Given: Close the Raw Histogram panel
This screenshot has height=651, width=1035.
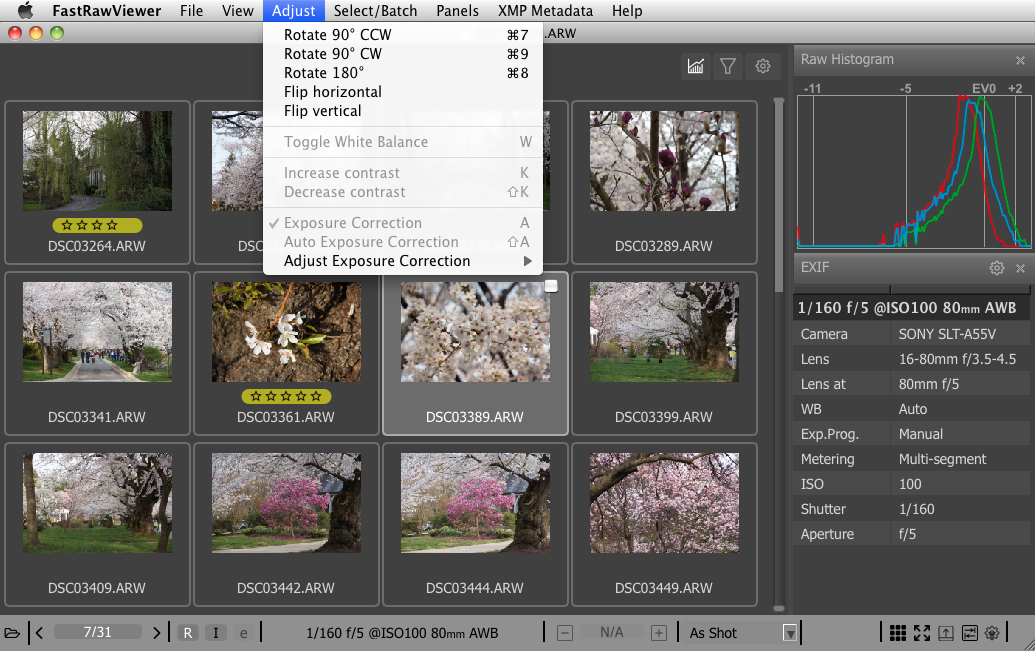Looking at the screenshot, I should coord(1020,60).
